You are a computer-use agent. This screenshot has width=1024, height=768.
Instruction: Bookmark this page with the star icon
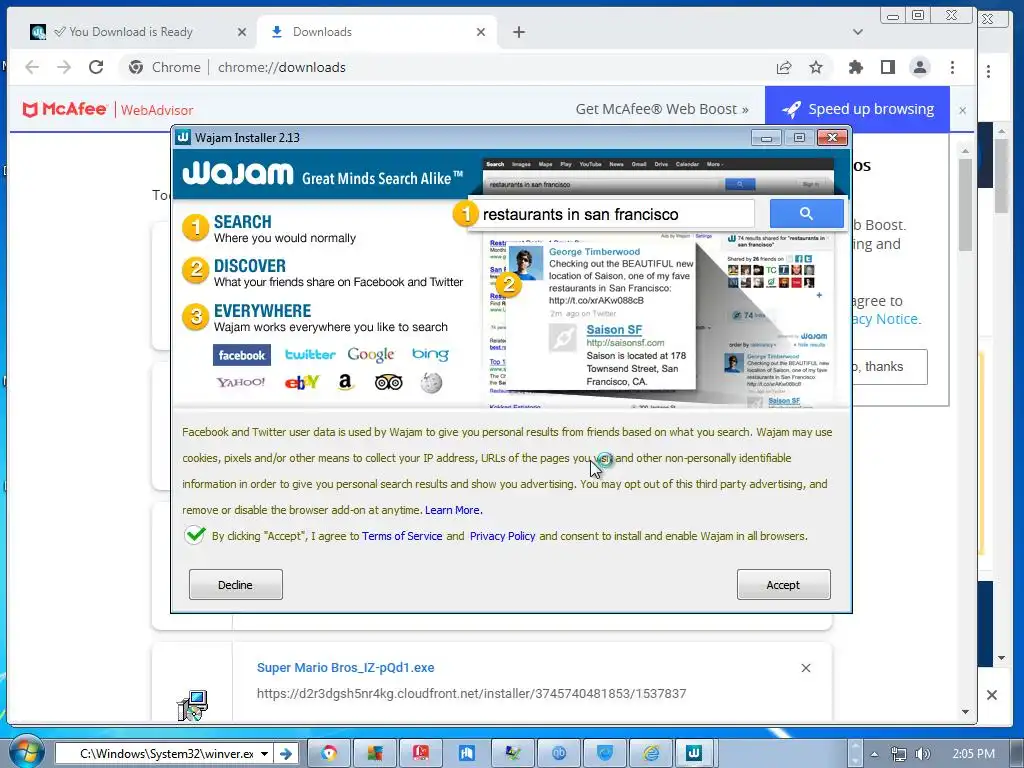pyautogui.click(x=816, y=67)
